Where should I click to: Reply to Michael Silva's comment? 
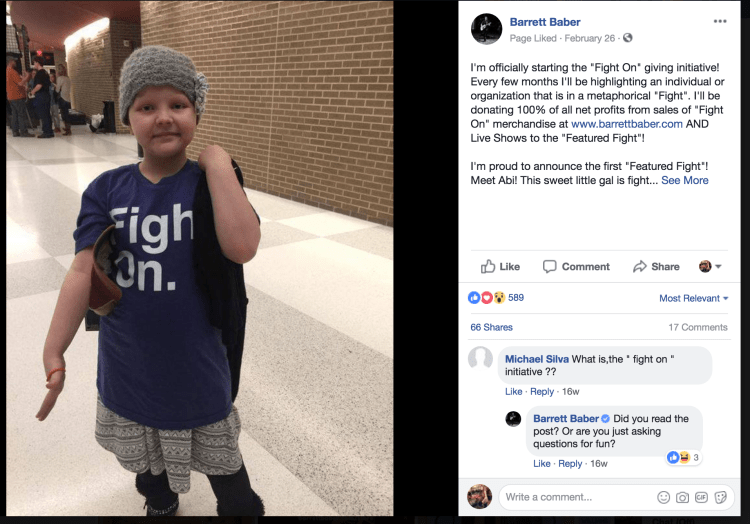541,392
